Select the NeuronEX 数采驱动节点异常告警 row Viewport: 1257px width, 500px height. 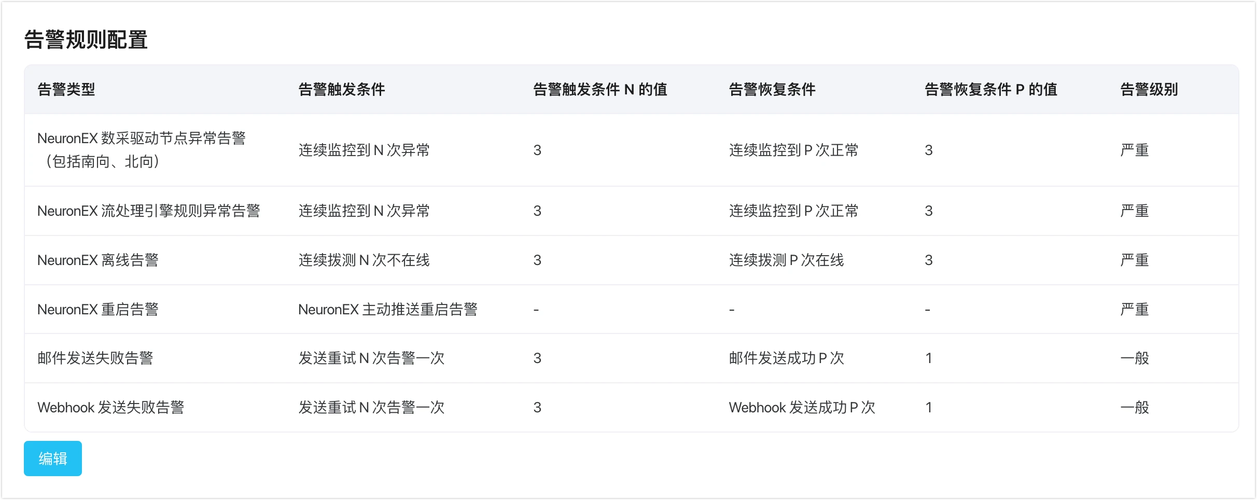tap(631, 150)
